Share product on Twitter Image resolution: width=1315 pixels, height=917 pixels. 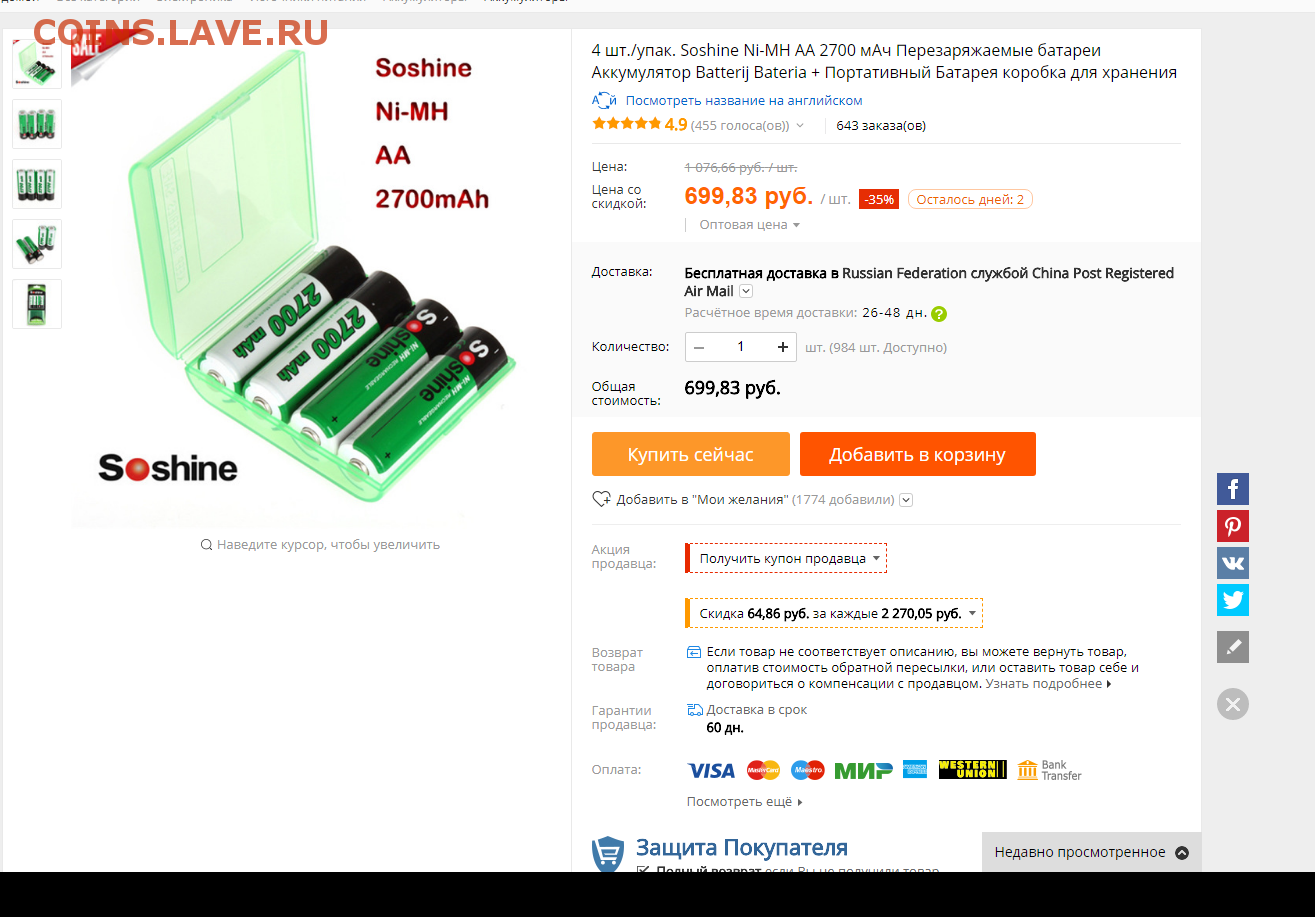(x=1233, y=600)
